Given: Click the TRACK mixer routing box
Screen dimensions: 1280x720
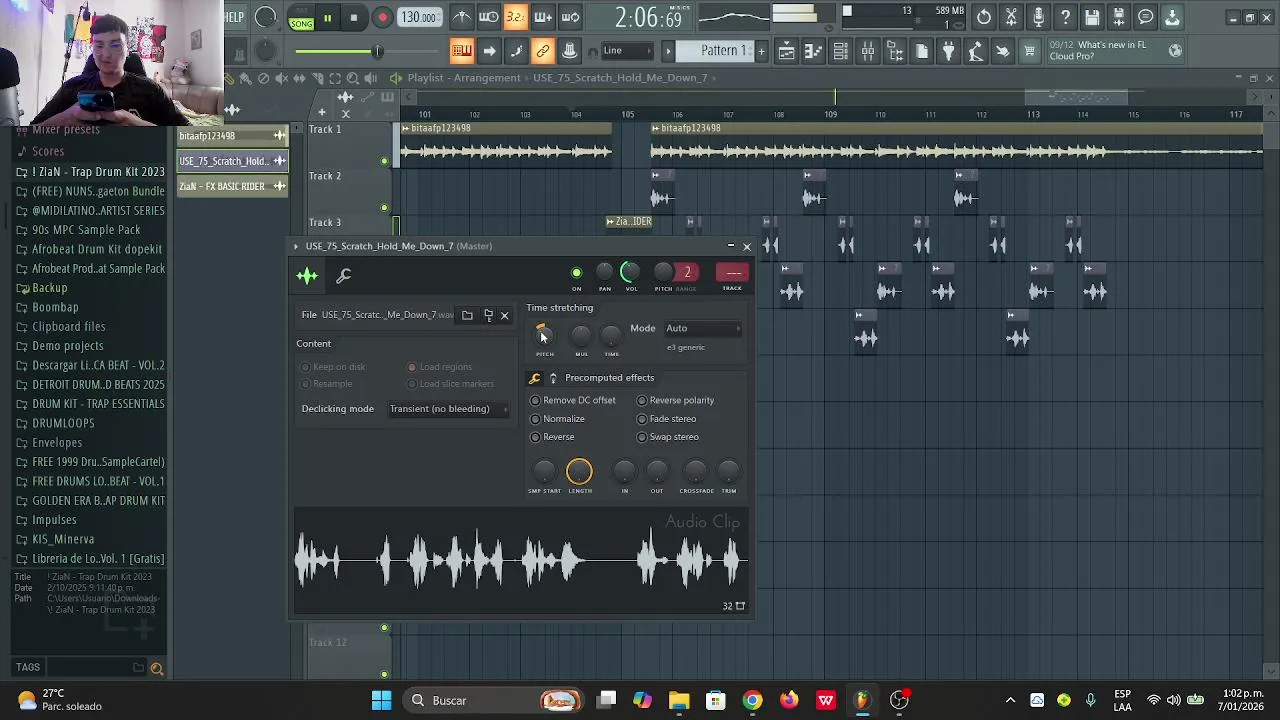Looking at the screenshot, I should [732, 272].
